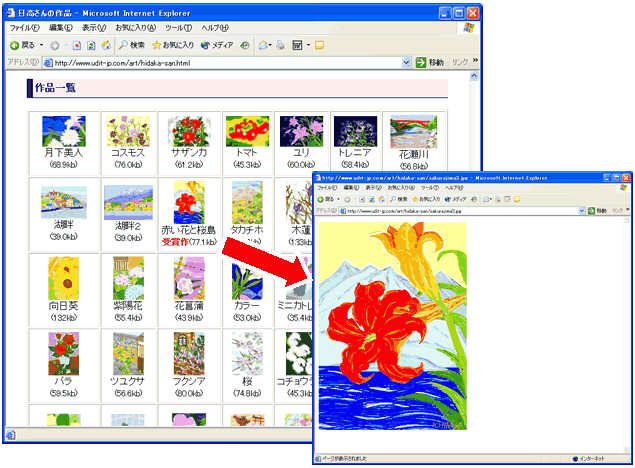Open the Favorites (お気に入り) menu in the main window
Viewport: 635px width, 468px height.
(136, 28)
